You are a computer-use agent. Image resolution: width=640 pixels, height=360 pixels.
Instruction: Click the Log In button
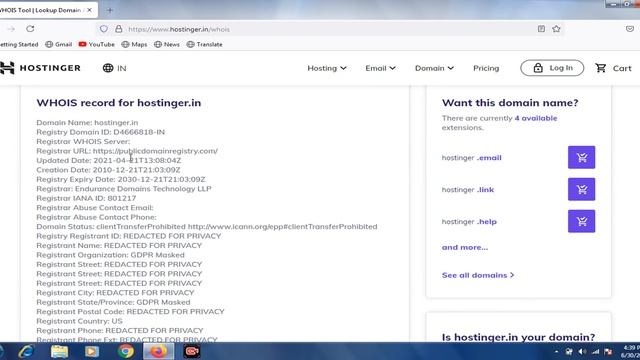tap(552, 68)
